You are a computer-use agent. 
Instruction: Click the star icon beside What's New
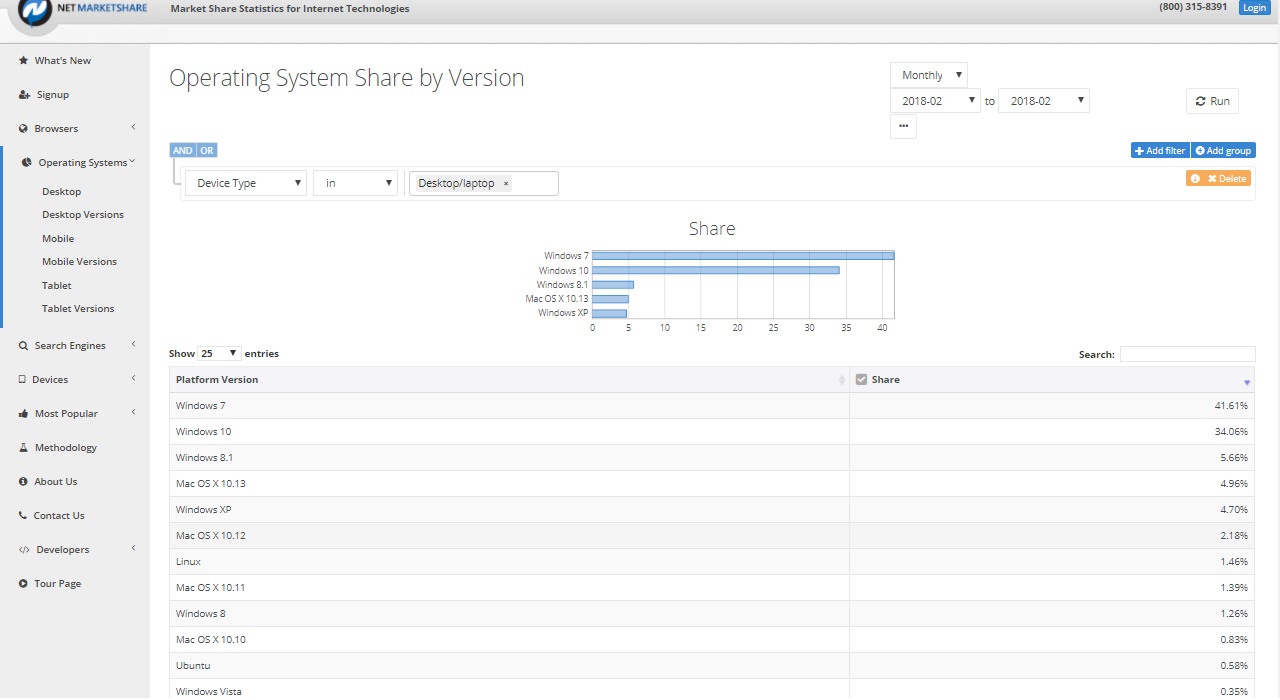23,61
